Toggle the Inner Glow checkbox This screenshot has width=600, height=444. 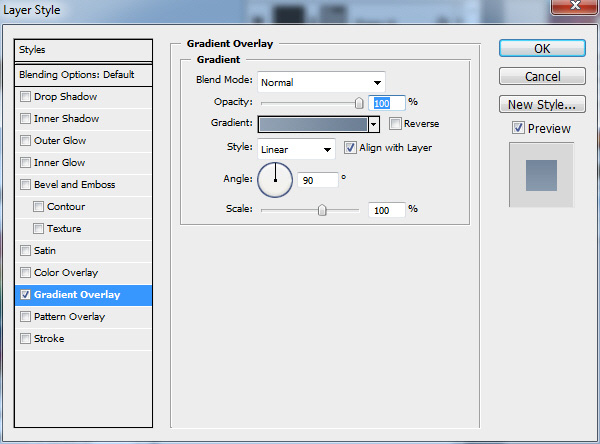(x=25, y=162)
